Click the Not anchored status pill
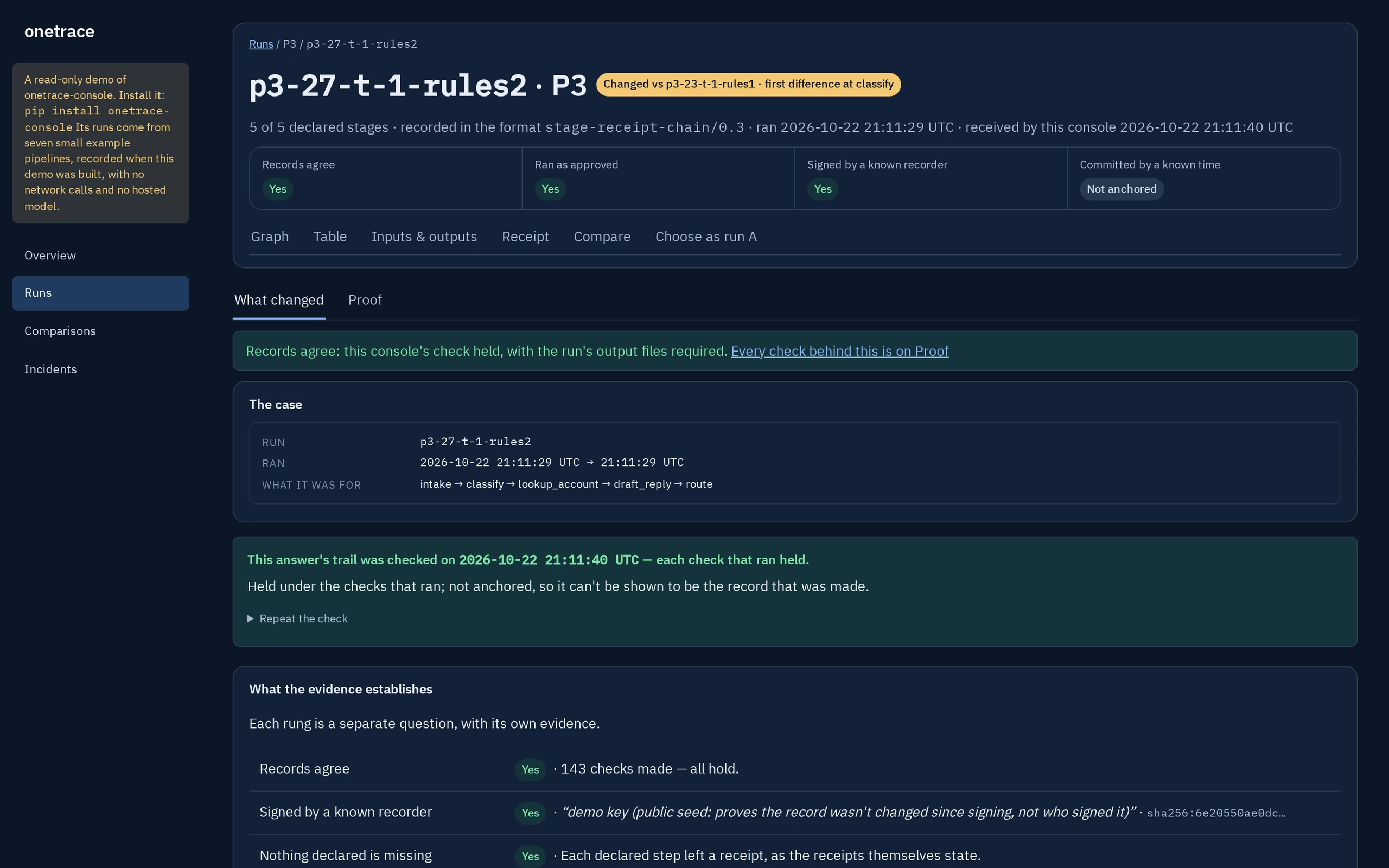Image resolution: width=1389 pixels, height=868 pixels. [x=1121, y=189]
